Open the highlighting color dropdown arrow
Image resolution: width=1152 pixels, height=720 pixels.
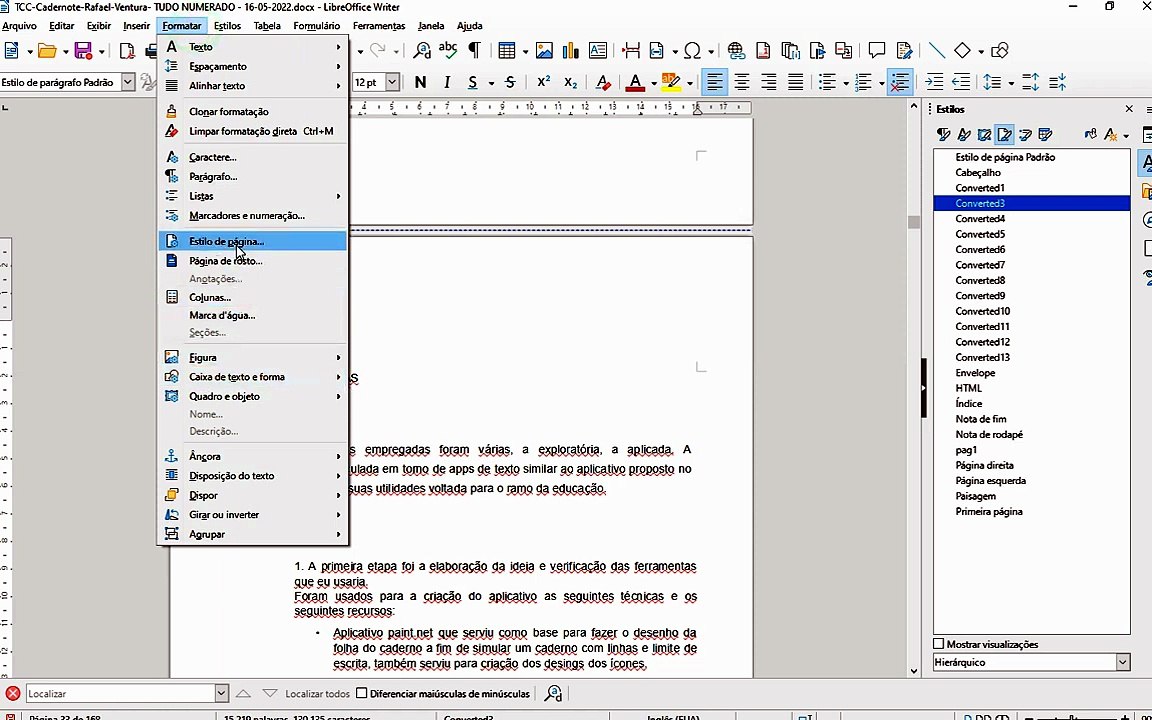(x=689, y=83)
